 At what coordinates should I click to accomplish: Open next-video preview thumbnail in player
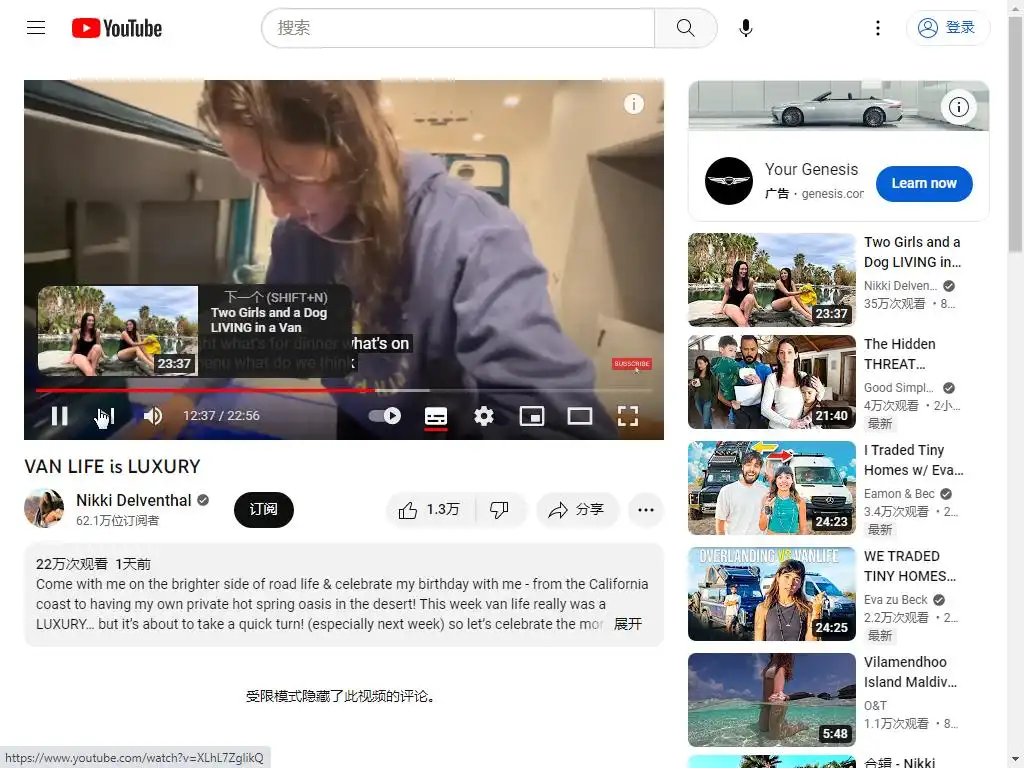(118, 330)
